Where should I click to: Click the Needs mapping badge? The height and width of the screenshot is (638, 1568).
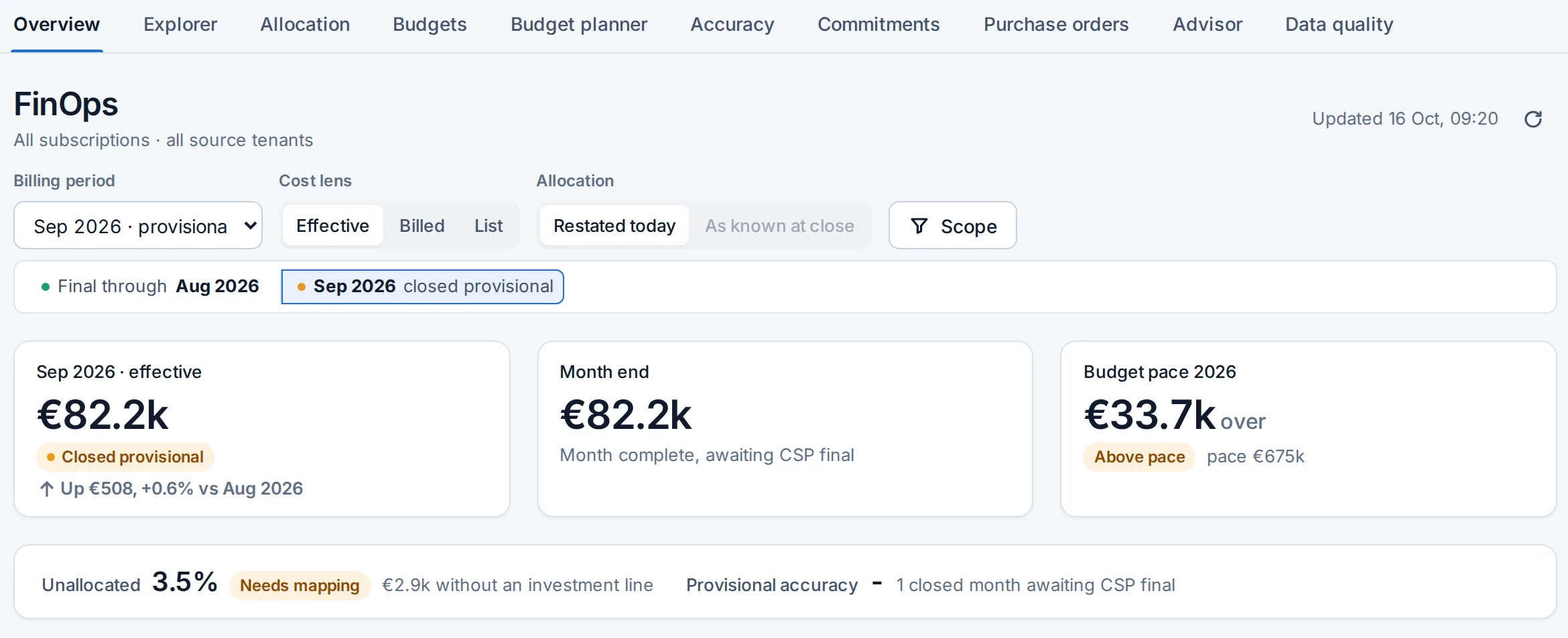[x=300, y=586]
